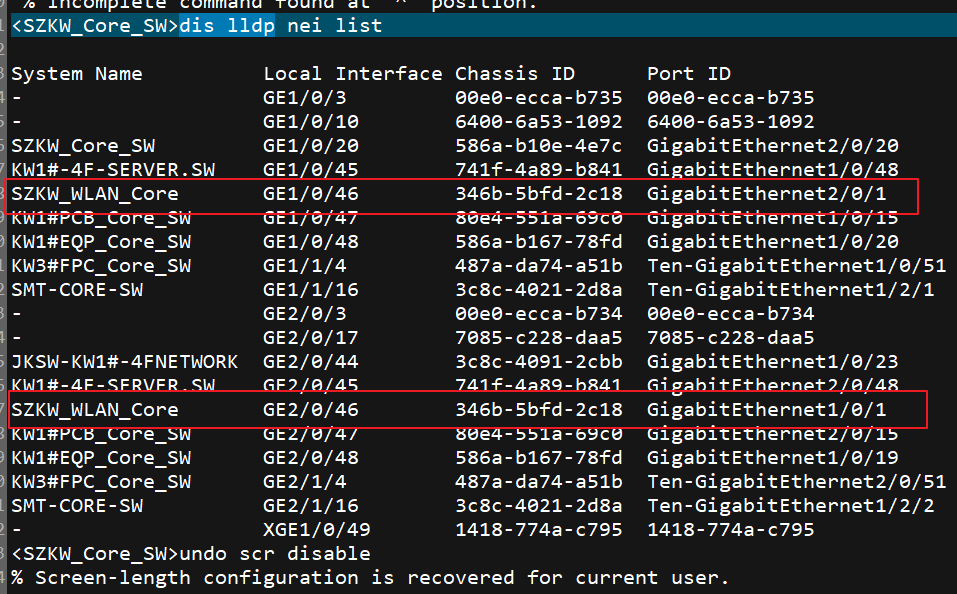Click the System Name column header
This screenshot has height=594, width=957.
pos(77,74)
